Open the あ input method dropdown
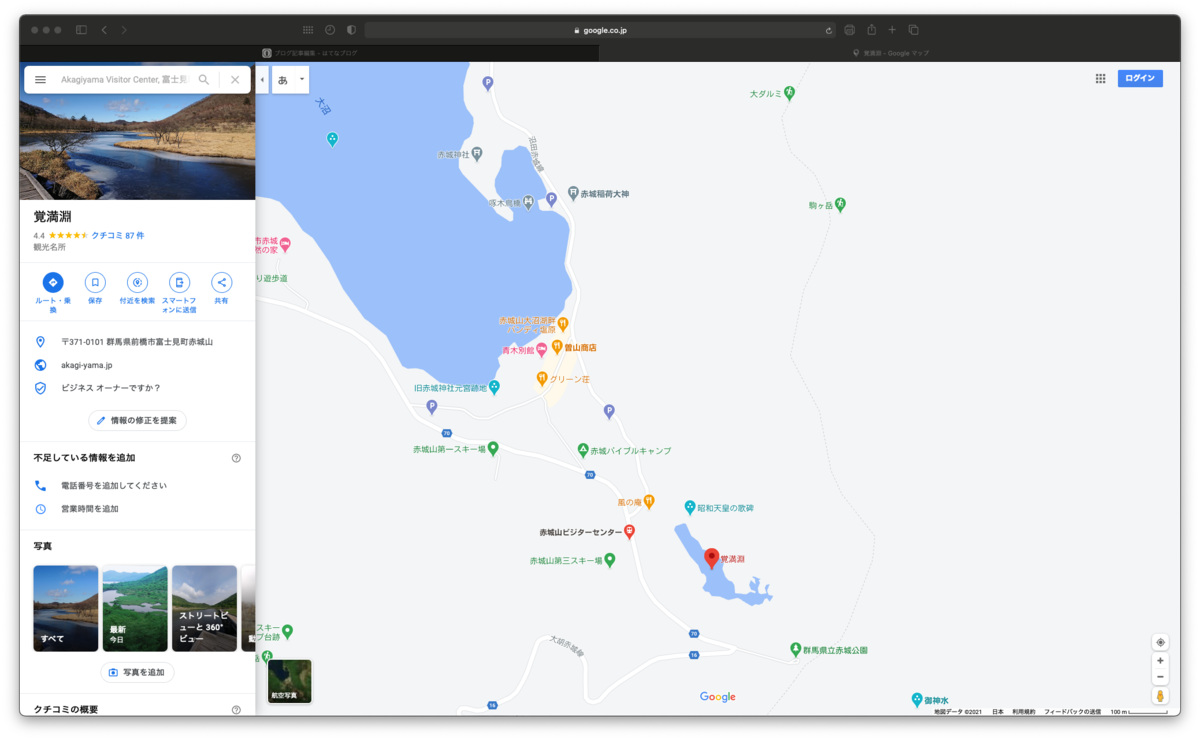The height and width of the screenshot is (740, 1200). point(291,80)
